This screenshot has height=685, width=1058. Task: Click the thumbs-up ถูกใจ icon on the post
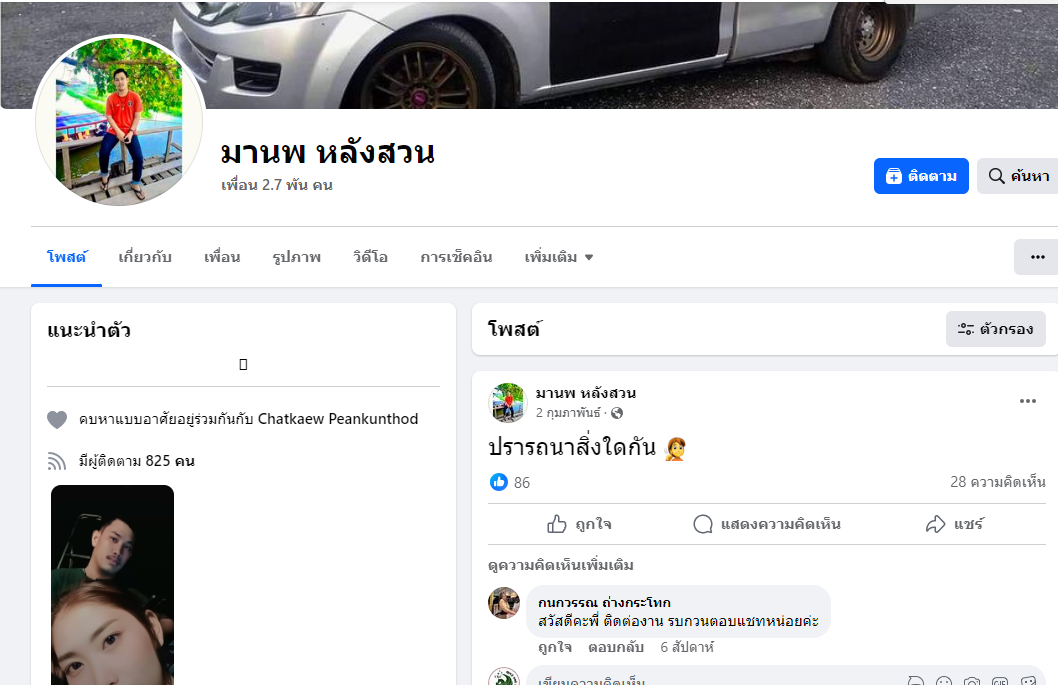click(557, 524)
